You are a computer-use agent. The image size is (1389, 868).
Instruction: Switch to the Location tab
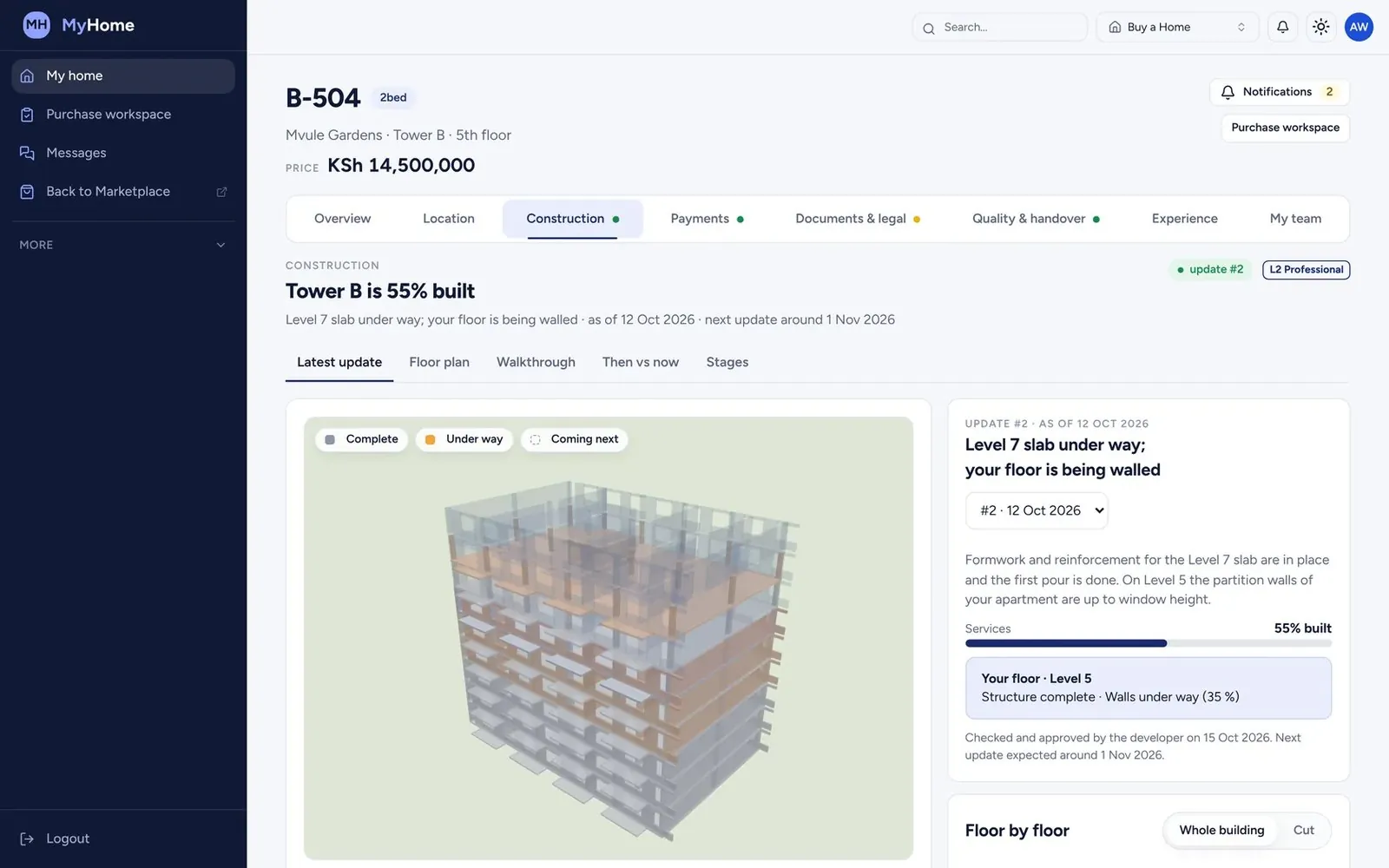[x=449, y=219]
